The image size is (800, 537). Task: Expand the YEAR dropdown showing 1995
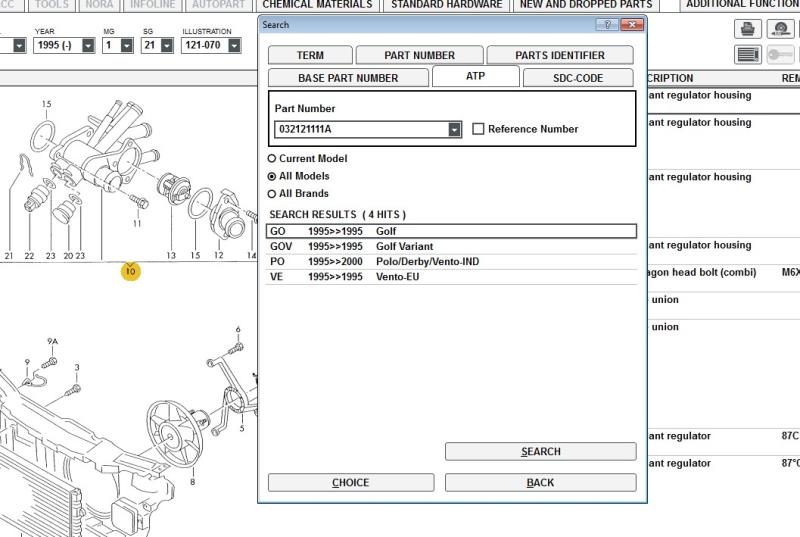(x=88, y=46)
